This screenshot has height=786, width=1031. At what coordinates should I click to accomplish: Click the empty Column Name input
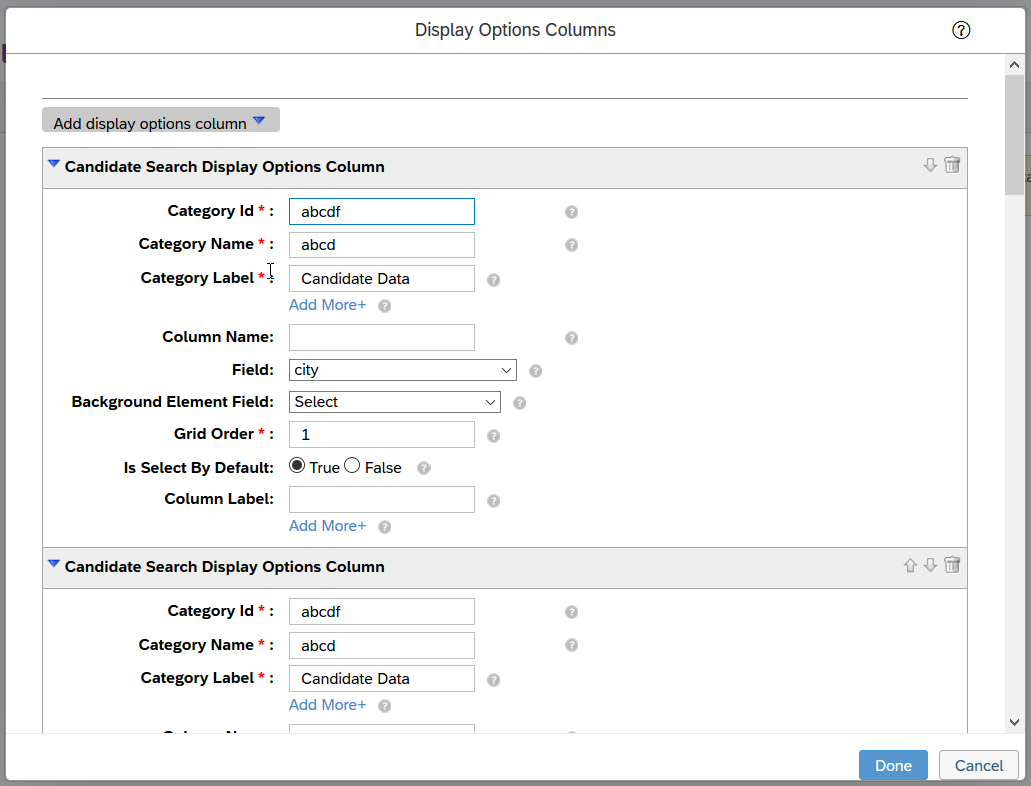point(381,337)
